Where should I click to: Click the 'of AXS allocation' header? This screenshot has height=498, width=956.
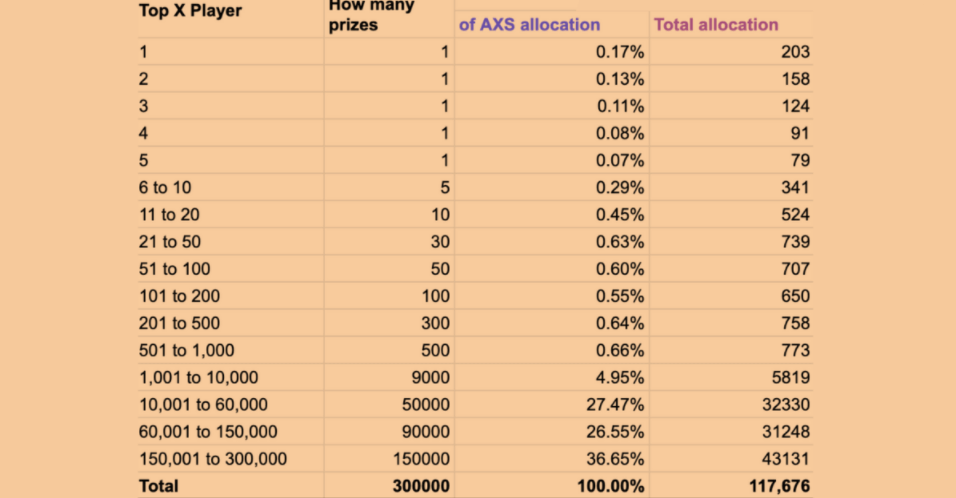[529, 24]
